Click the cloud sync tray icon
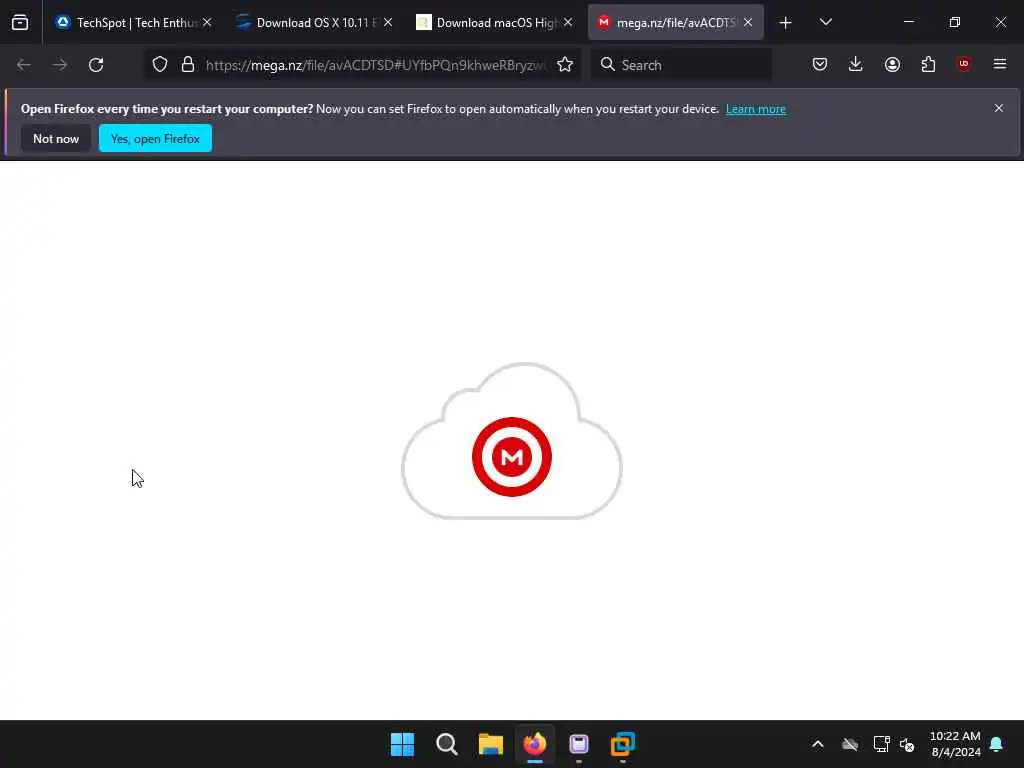This screenshot has height=768, width=1024. click(x=850, y=744)
